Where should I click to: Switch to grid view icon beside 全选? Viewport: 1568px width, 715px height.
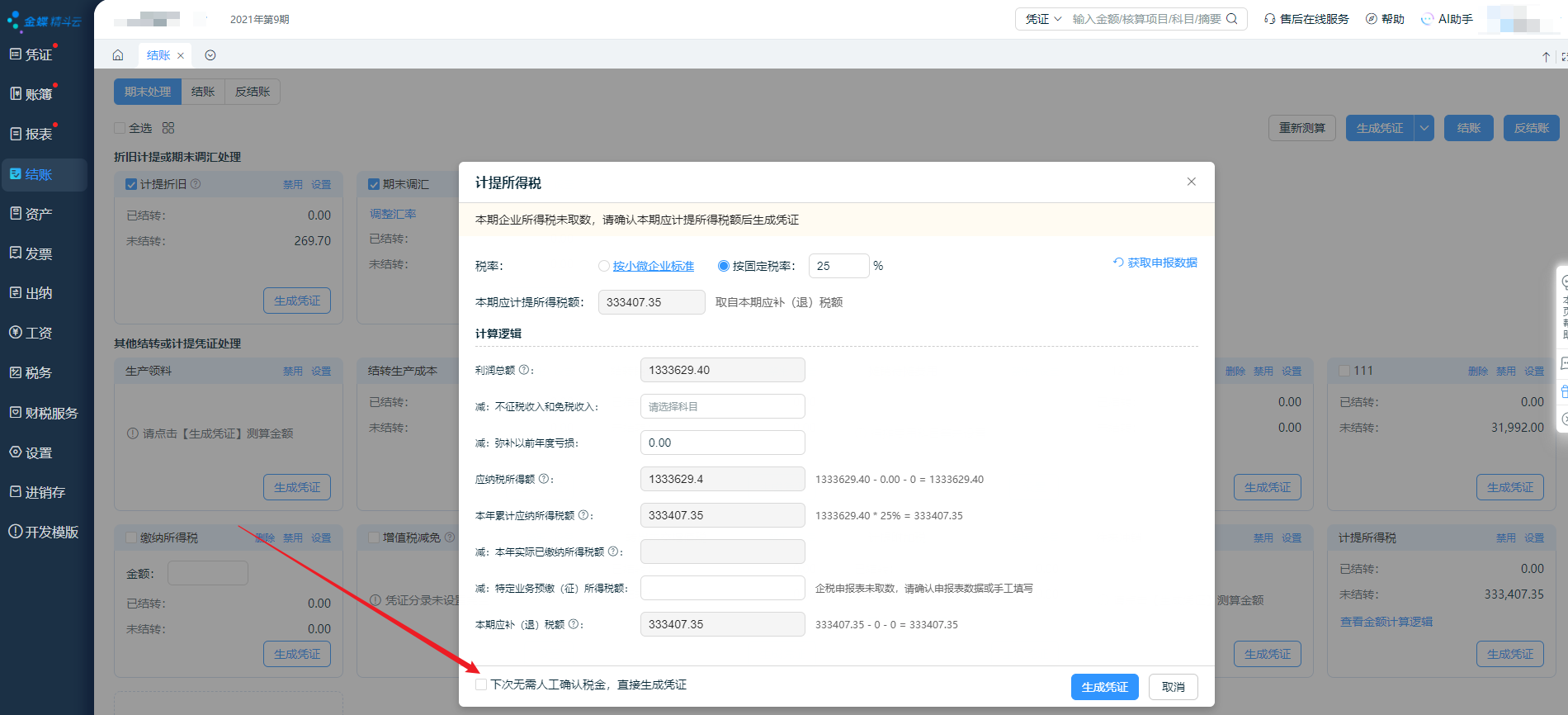pyautogui.click(x=168, y=128)
